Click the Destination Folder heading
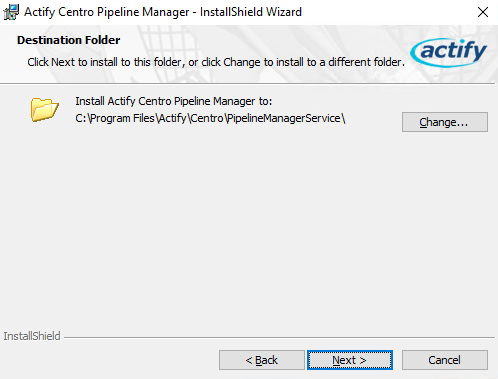Screen dimensions: 498x379 (x=69, y=40)
